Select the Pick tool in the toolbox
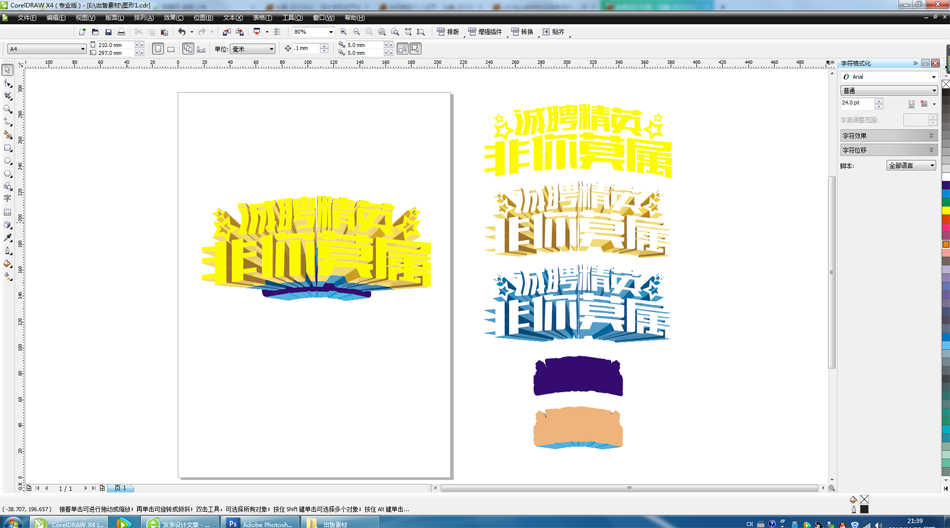Viewport: 950px width, 528px height. point(7,70)
